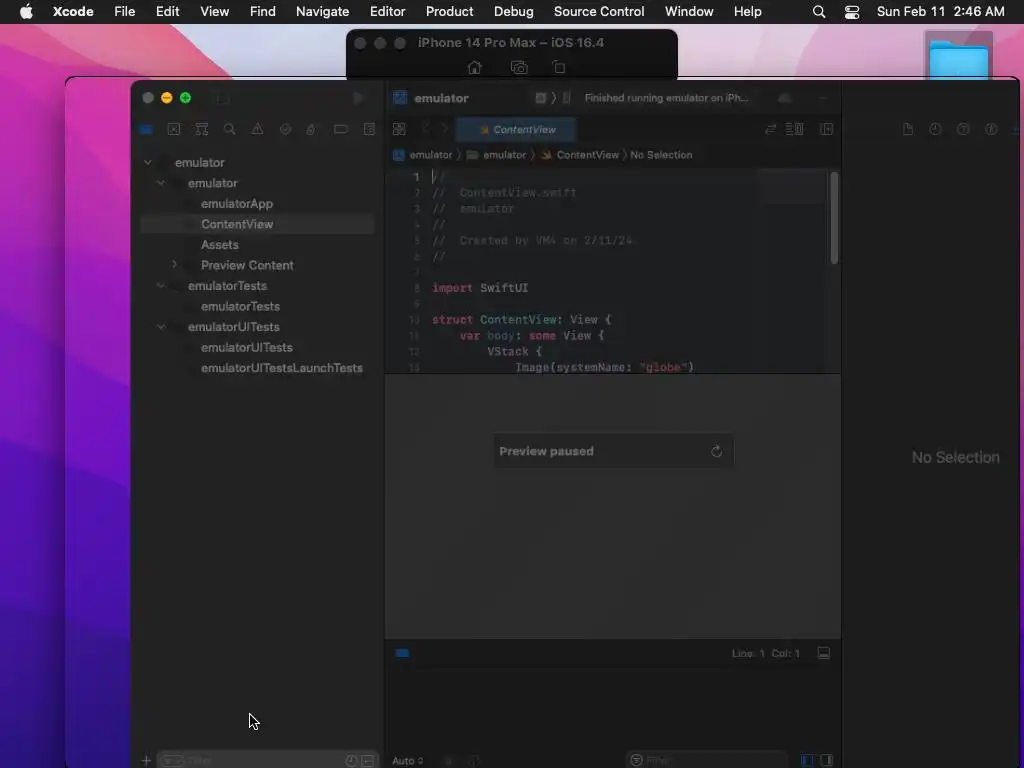1024x768 pixels.
Task: Show only the variables view pane
Action: click(x=807, y=760)
